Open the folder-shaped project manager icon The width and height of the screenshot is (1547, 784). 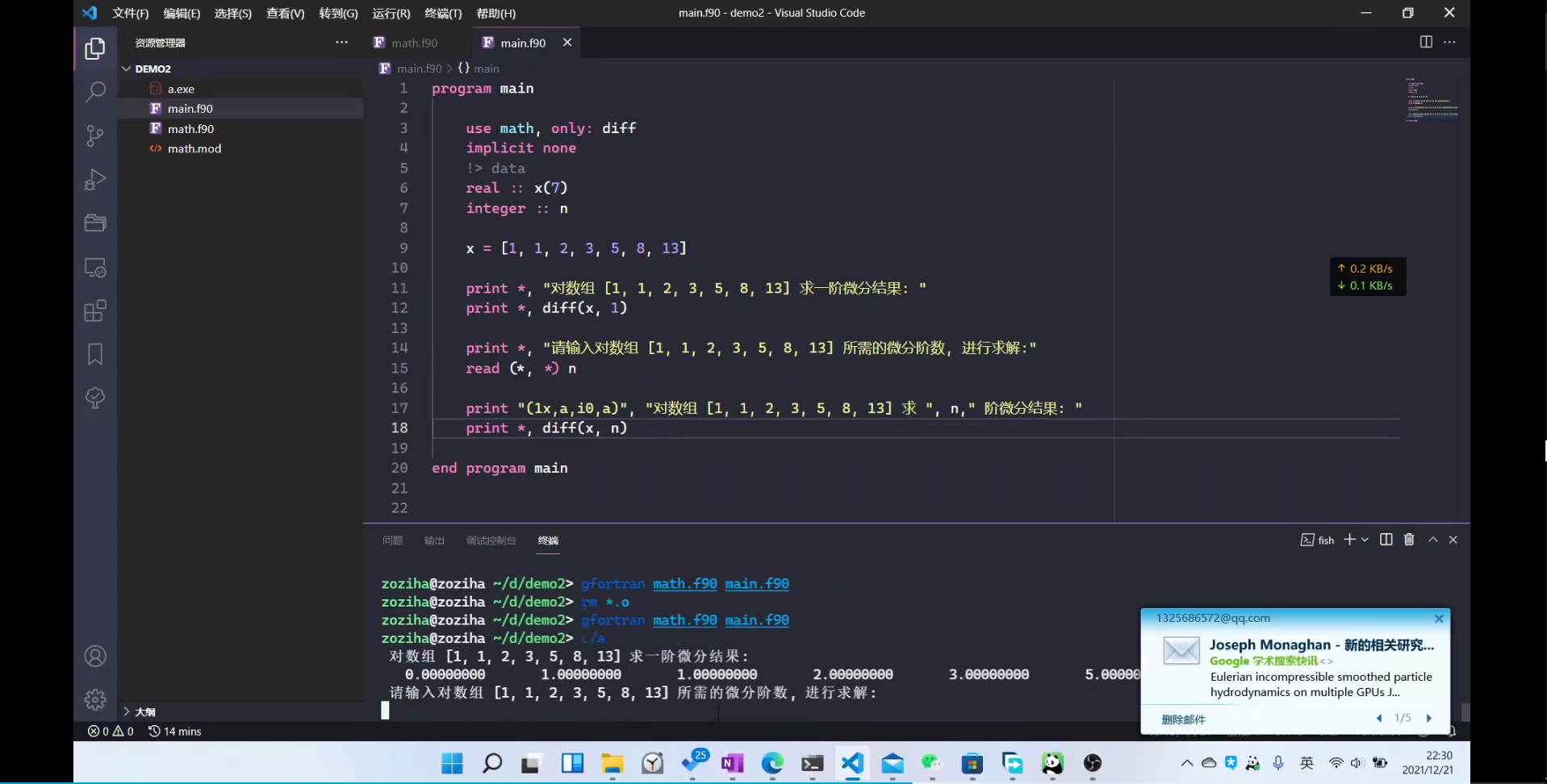(x=95, y=223)
